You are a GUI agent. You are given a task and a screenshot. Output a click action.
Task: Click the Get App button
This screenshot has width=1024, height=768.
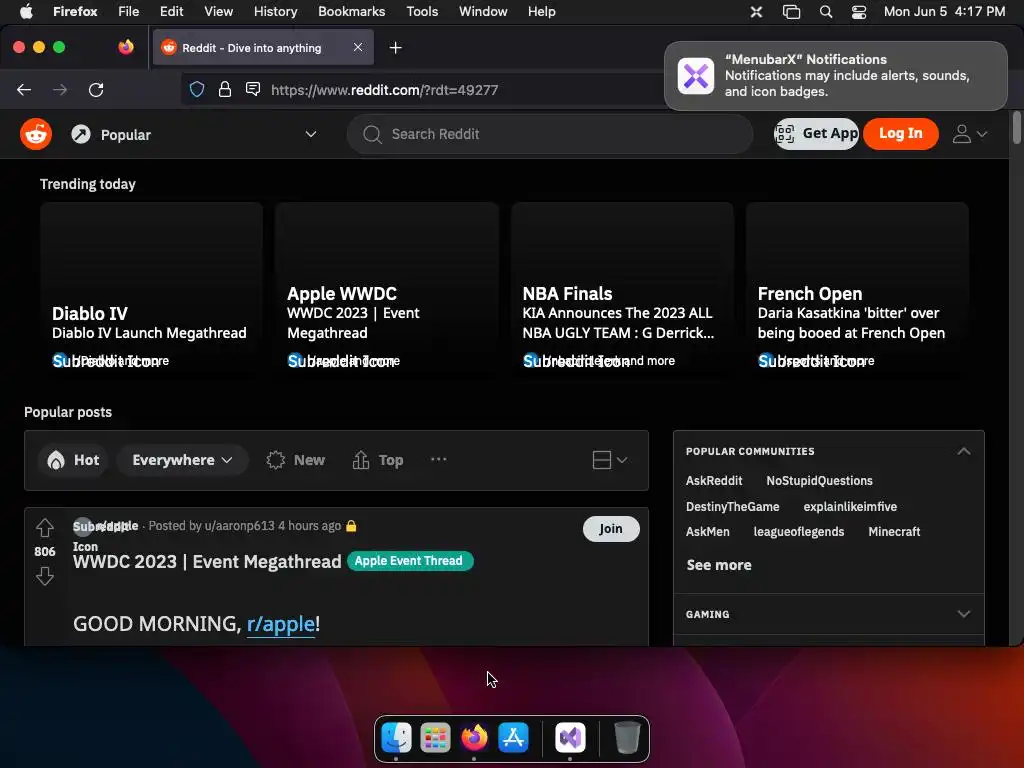tap(816, 134)
